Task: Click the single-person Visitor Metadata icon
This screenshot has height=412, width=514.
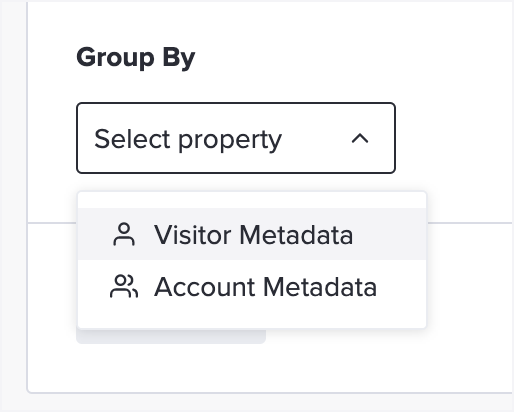Action: [x=124, y=234]
